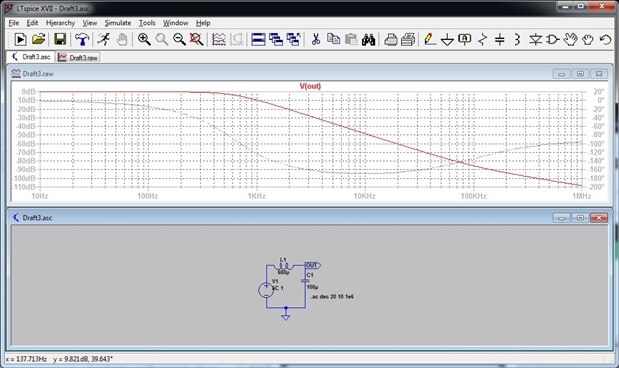Select the capacitor component tool
This screenshot has height=368, width=619.
[x=500, y=39]
